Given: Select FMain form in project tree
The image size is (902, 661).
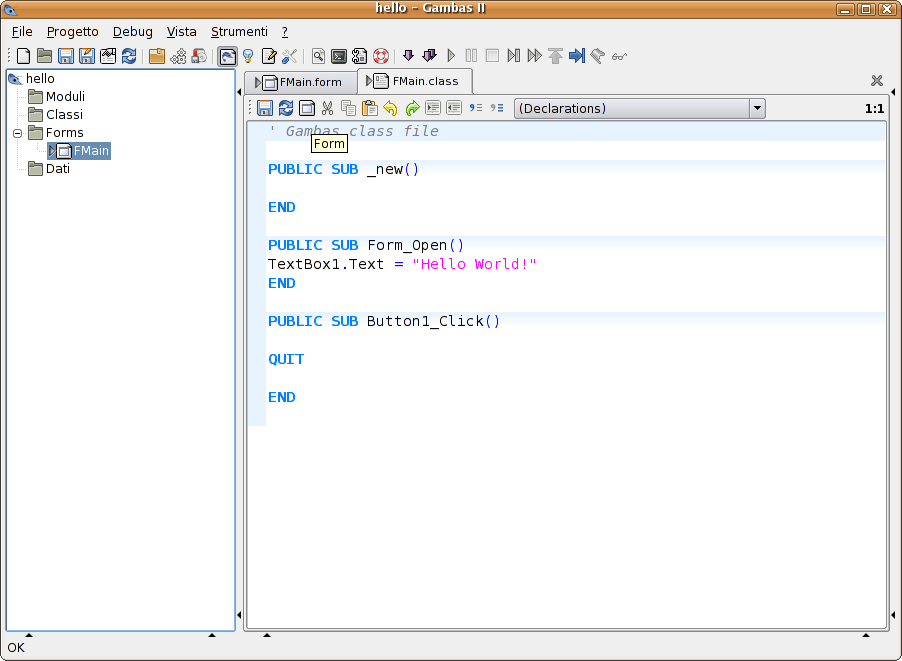Looking at the screenshot, I should 90,151.
